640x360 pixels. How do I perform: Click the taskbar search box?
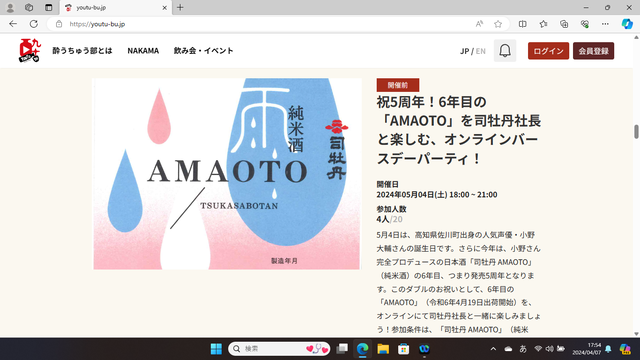point(279,349)
